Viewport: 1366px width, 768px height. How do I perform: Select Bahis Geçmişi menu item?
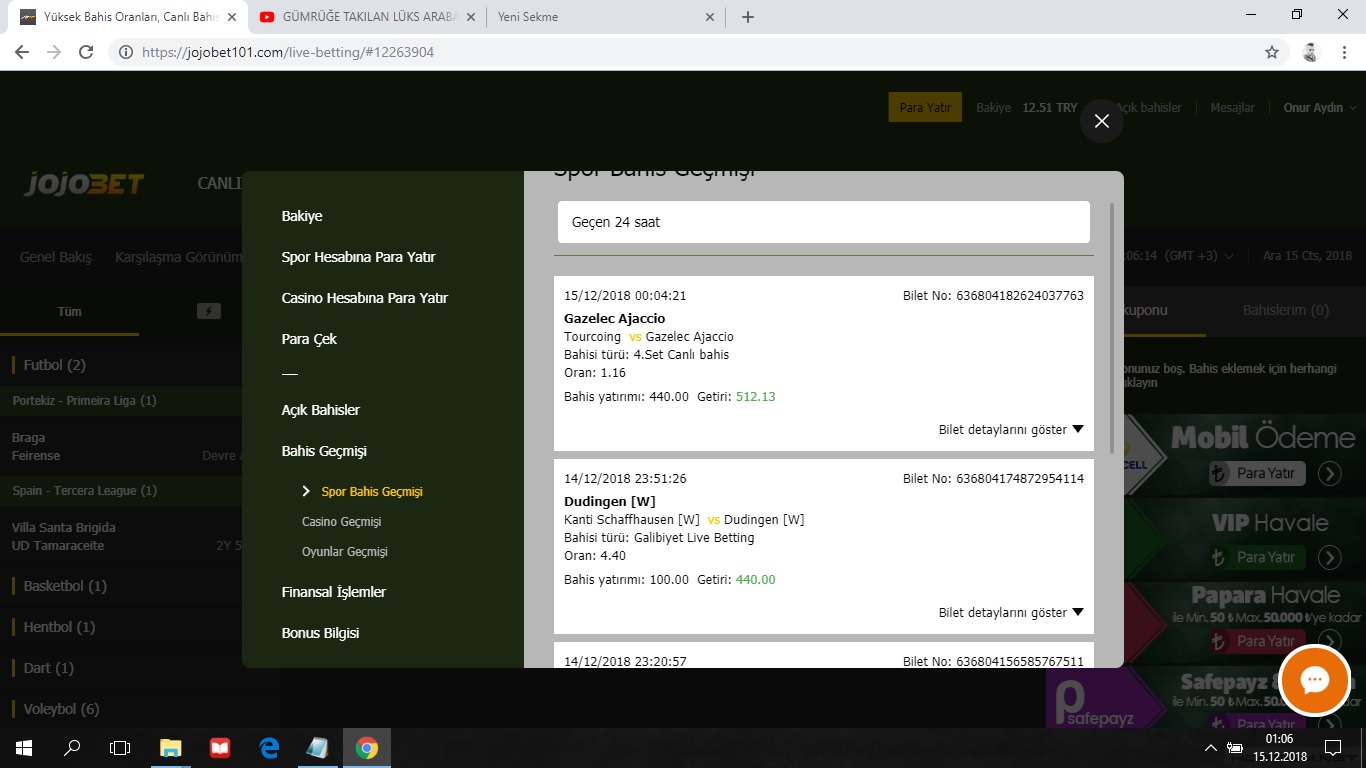coord(324,451)
